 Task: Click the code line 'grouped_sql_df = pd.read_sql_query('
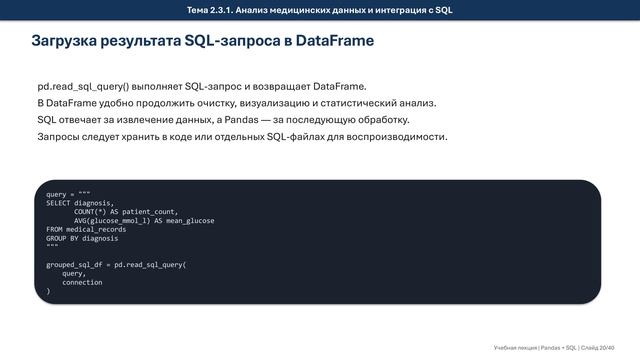116,264
